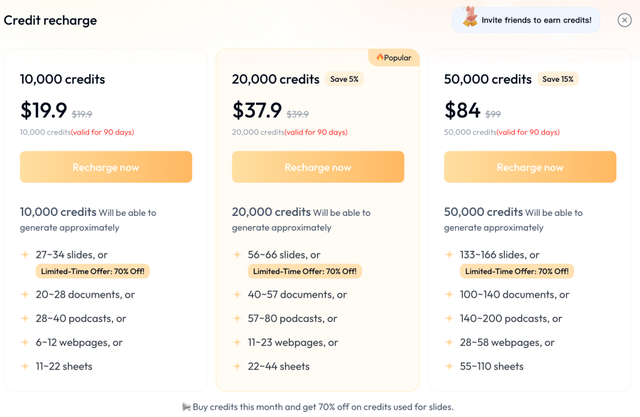Click sparkle icon beside 133~166 slides

coord(449,255)
